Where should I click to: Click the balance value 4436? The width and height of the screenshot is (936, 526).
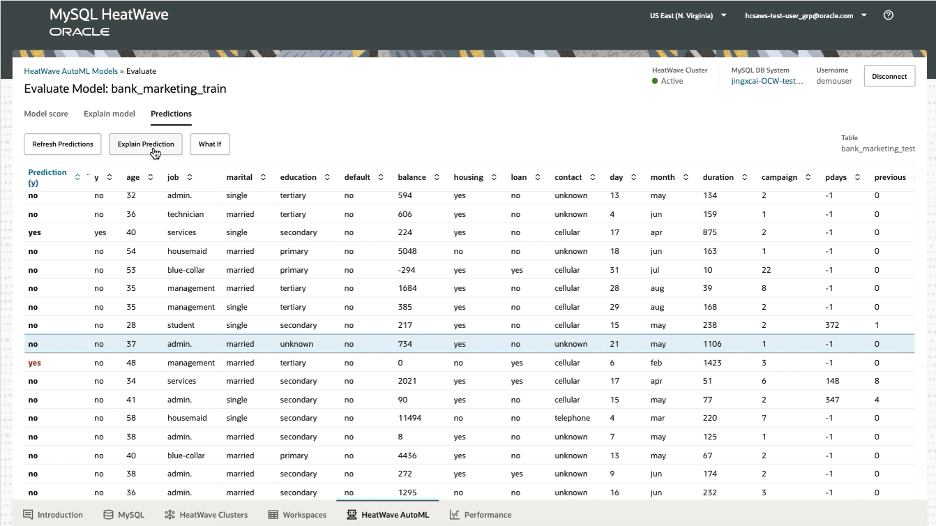tap(407, 455)
